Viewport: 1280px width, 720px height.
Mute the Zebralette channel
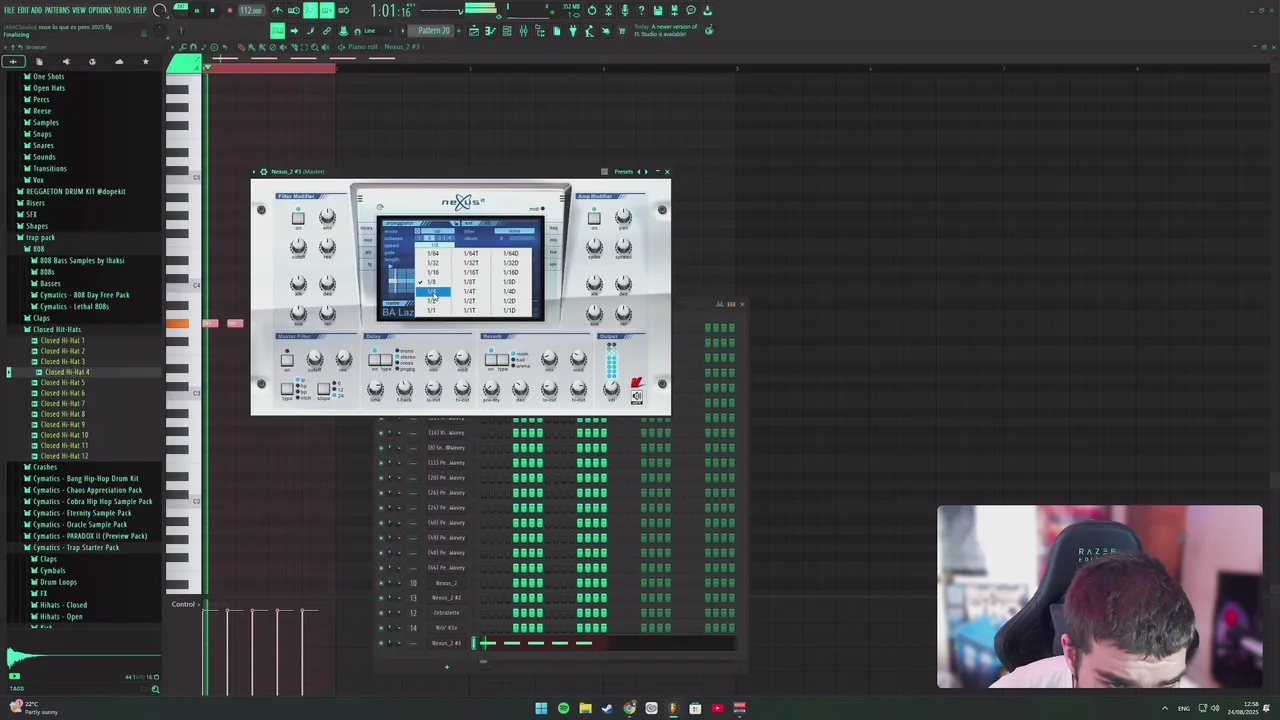pyautogui.click(x=381, y=613)
